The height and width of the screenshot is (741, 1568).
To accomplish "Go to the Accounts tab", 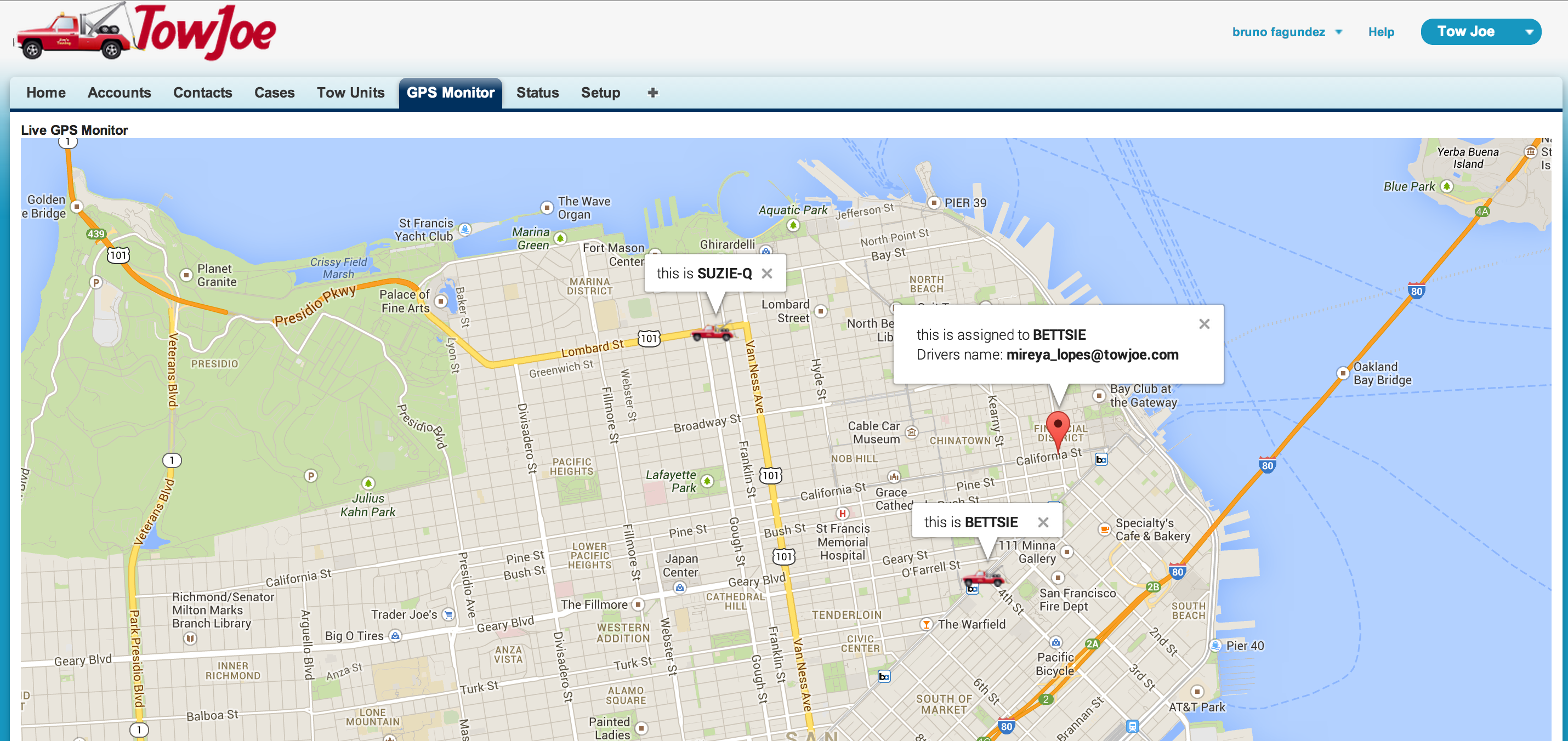I will tap(118, 93).
